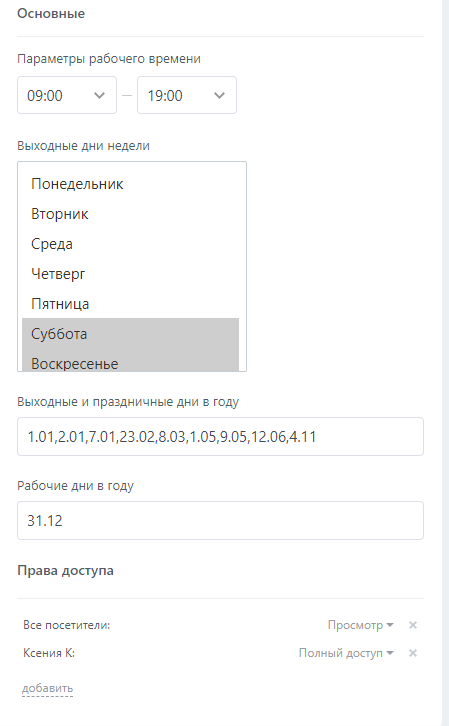The height and width of the screenshot is (726, 449).
Task: Click the Все посетители label
Action: click(67, 625)
